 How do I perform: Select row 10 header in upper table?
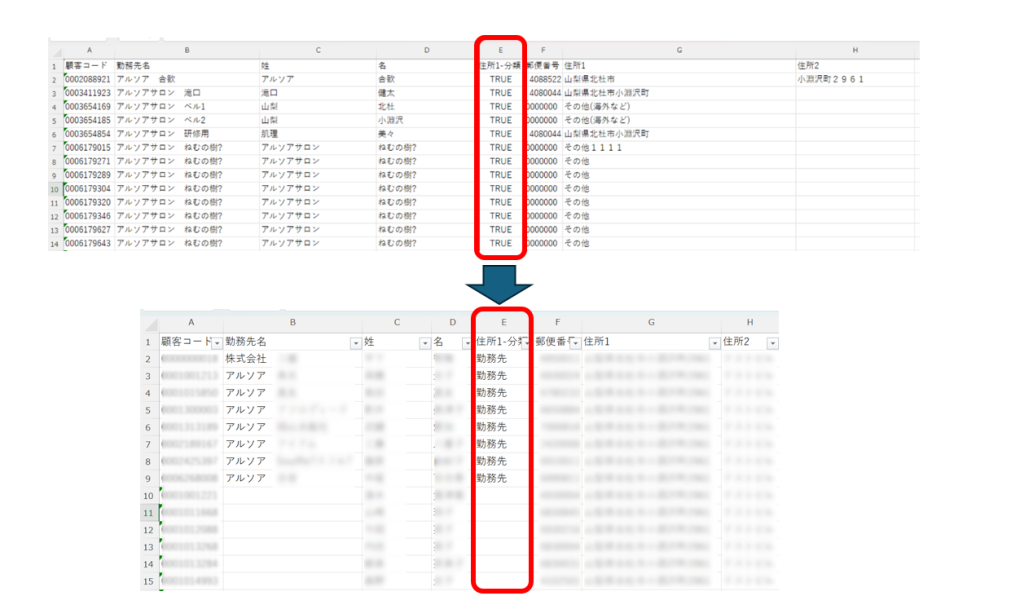tap(55, 188)
